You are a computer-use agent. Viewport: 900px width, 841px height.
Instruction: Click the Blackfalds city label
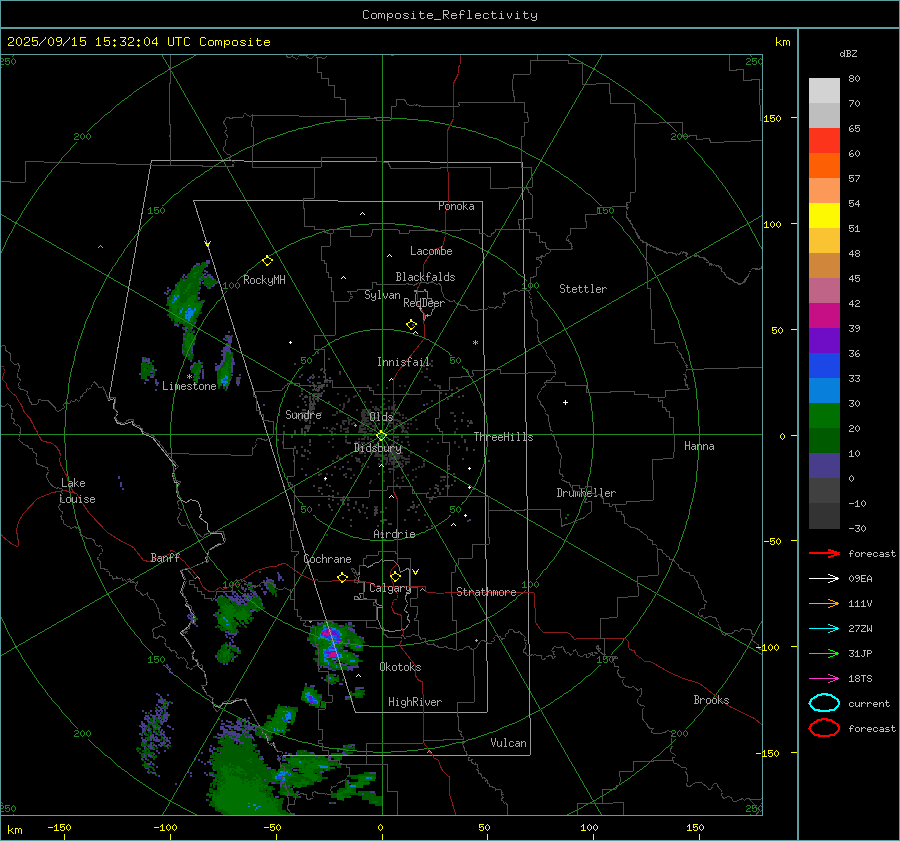[x=425, y=277]
